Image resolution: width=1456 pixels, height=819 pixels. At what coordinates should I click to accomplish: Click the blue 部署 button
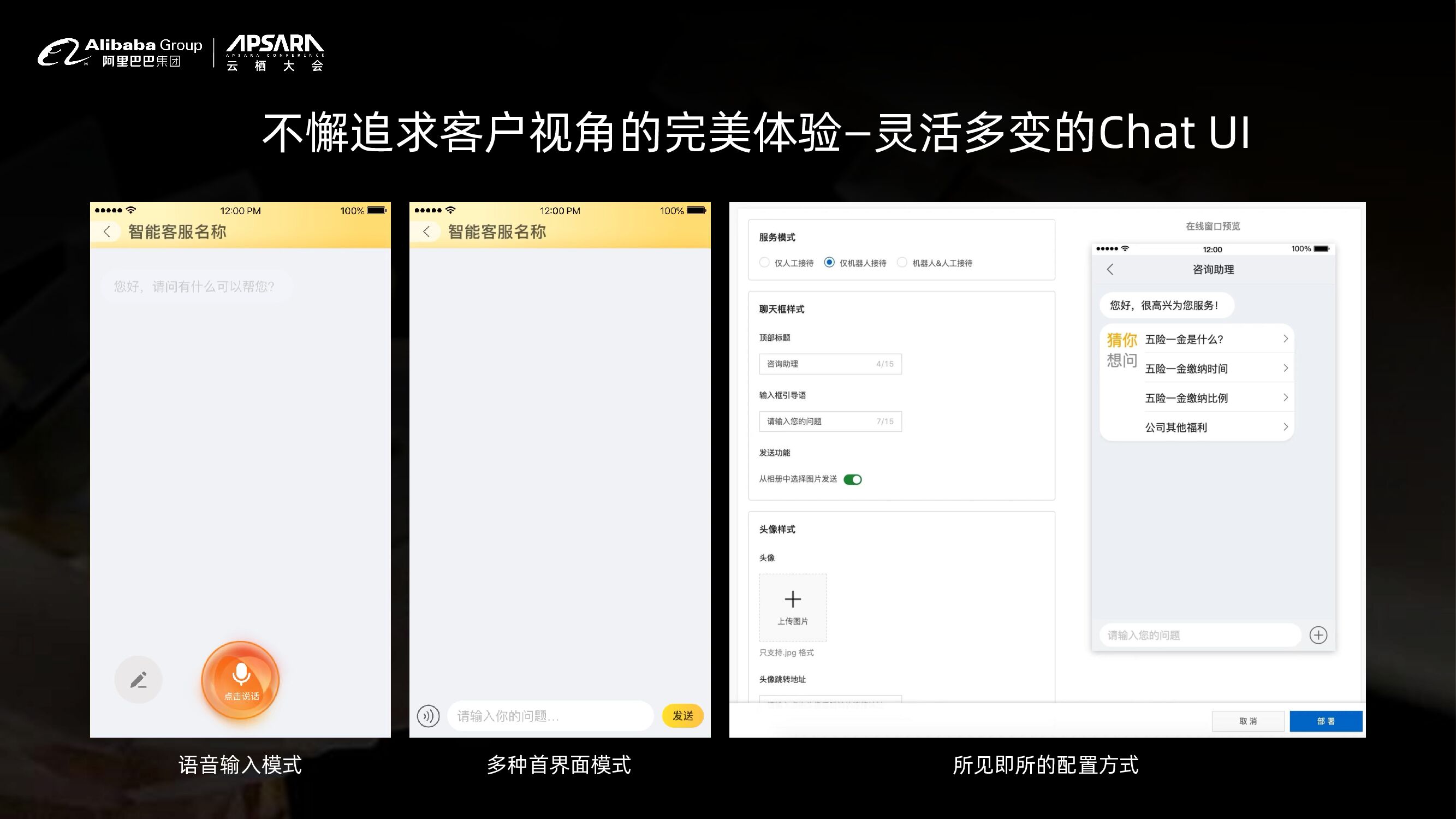(1326, 721)
